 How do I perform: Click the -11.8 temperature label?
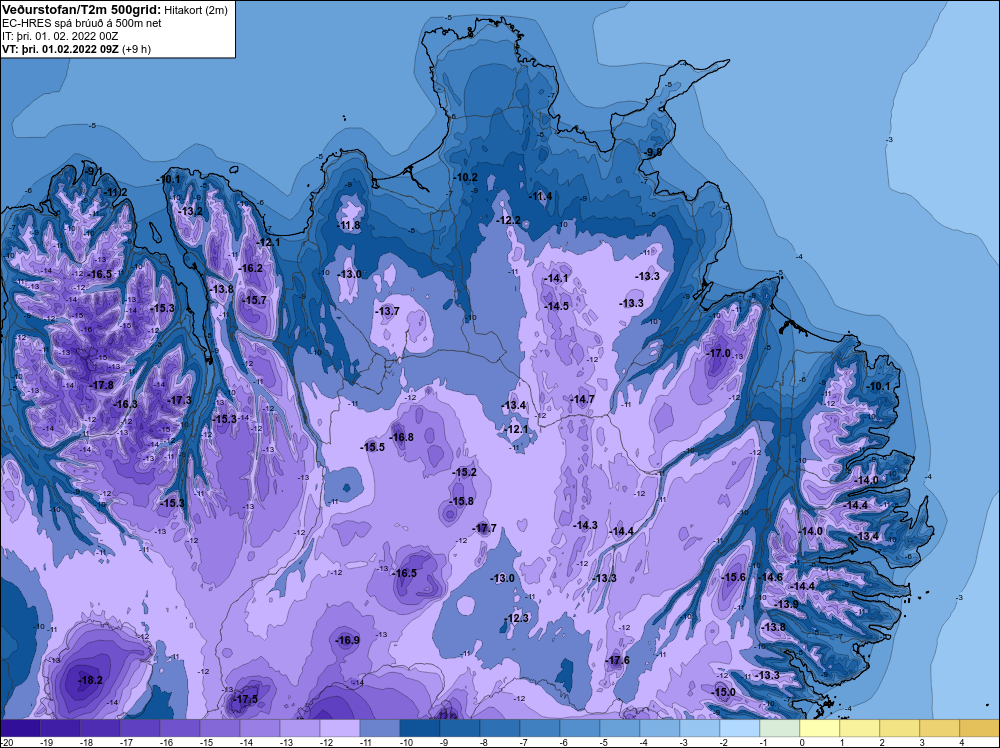click(x=348, y=225)
